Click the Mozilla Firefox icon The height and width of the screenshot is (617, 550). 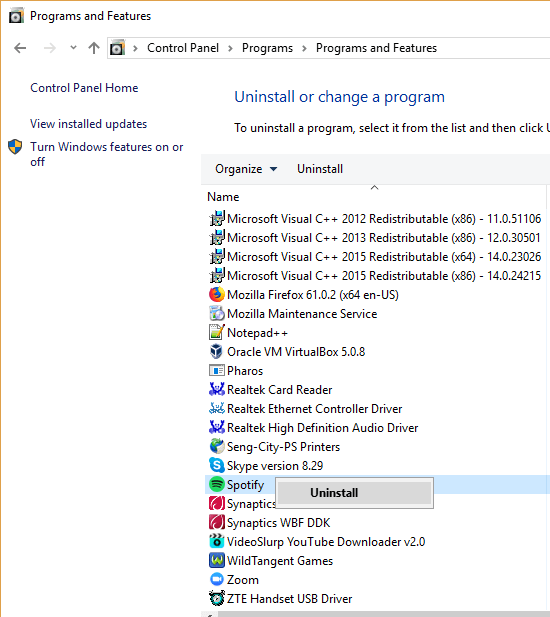click(217, 294)
